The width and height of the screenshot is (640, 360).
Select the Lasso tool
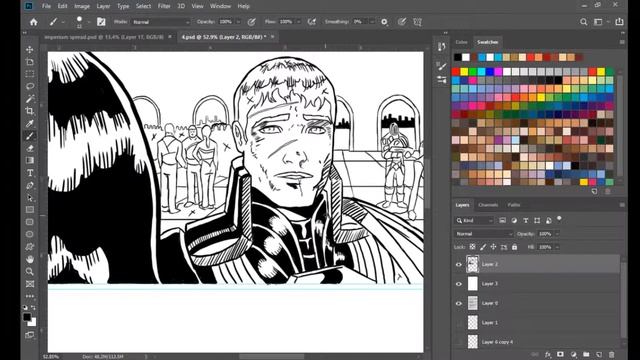point(30,86)
